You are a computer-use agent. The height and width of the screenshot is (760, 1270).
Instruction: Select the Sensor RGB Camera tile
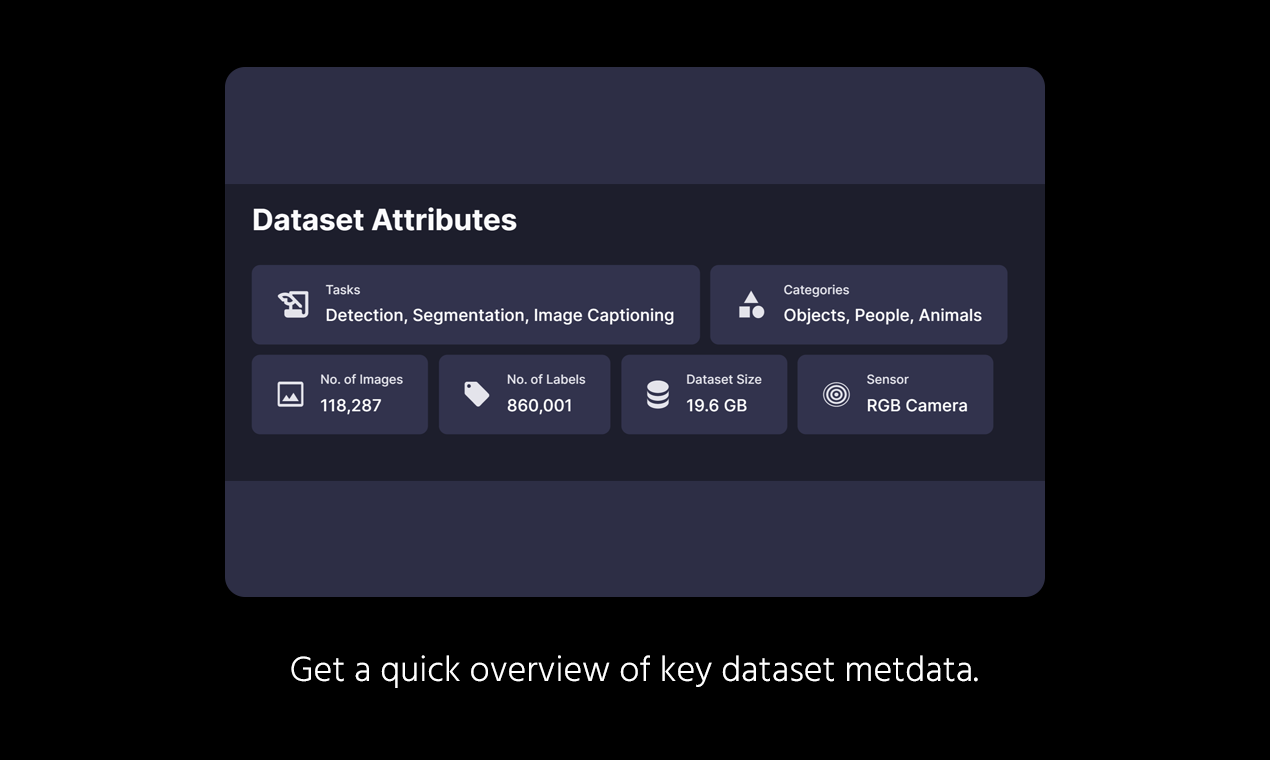click(894, 394)
